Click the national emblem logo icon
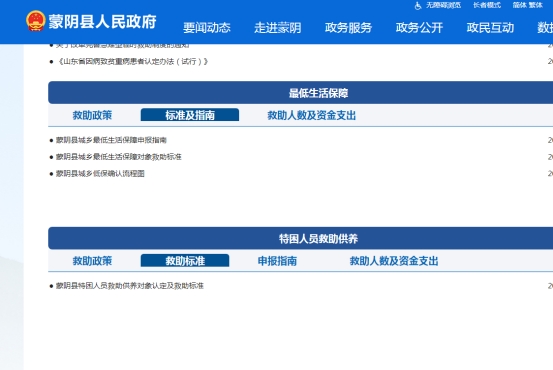 (x=36, y=20)
